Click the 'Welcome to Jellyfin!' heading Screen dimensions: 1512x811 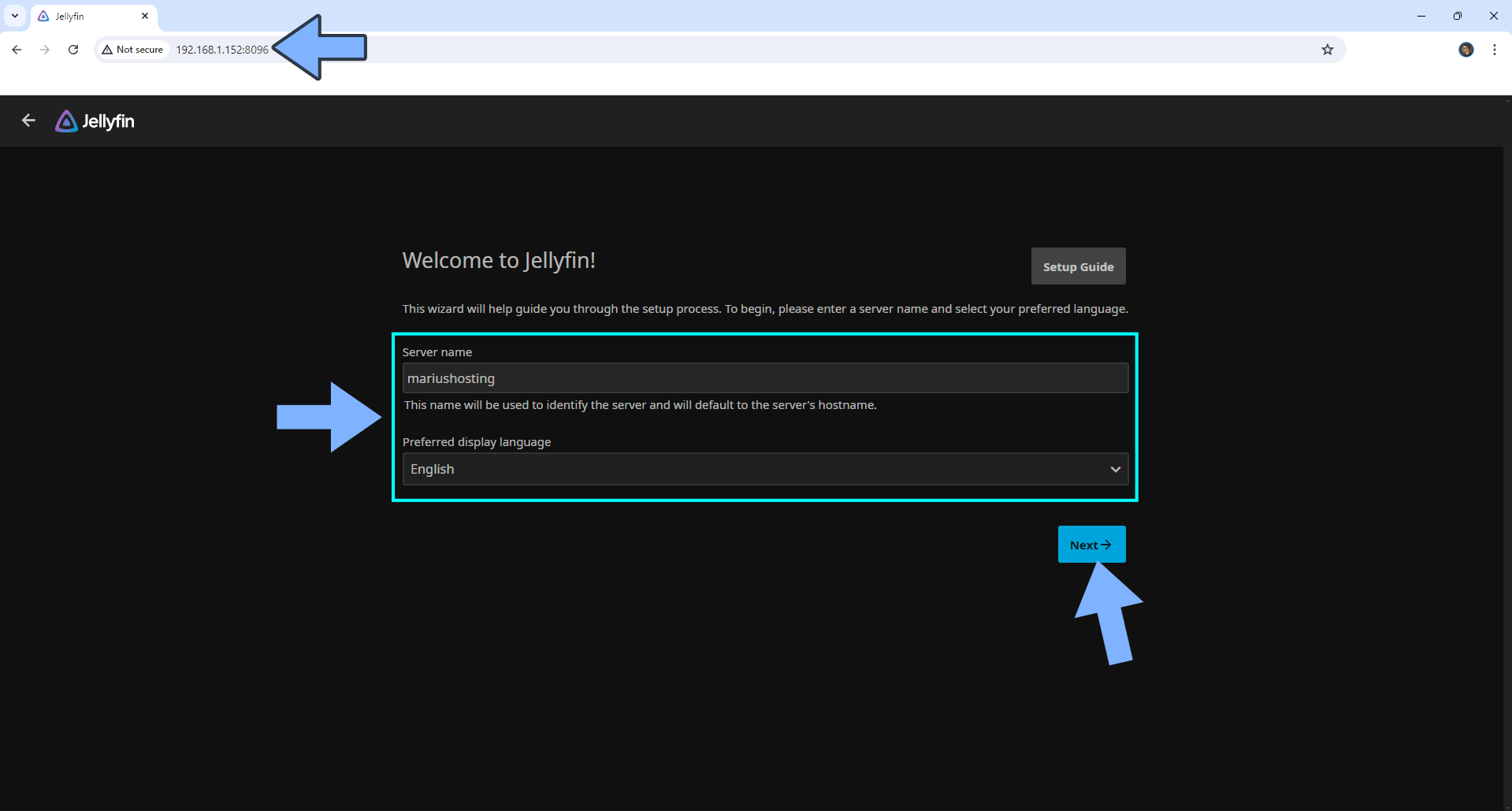point(499,261)
